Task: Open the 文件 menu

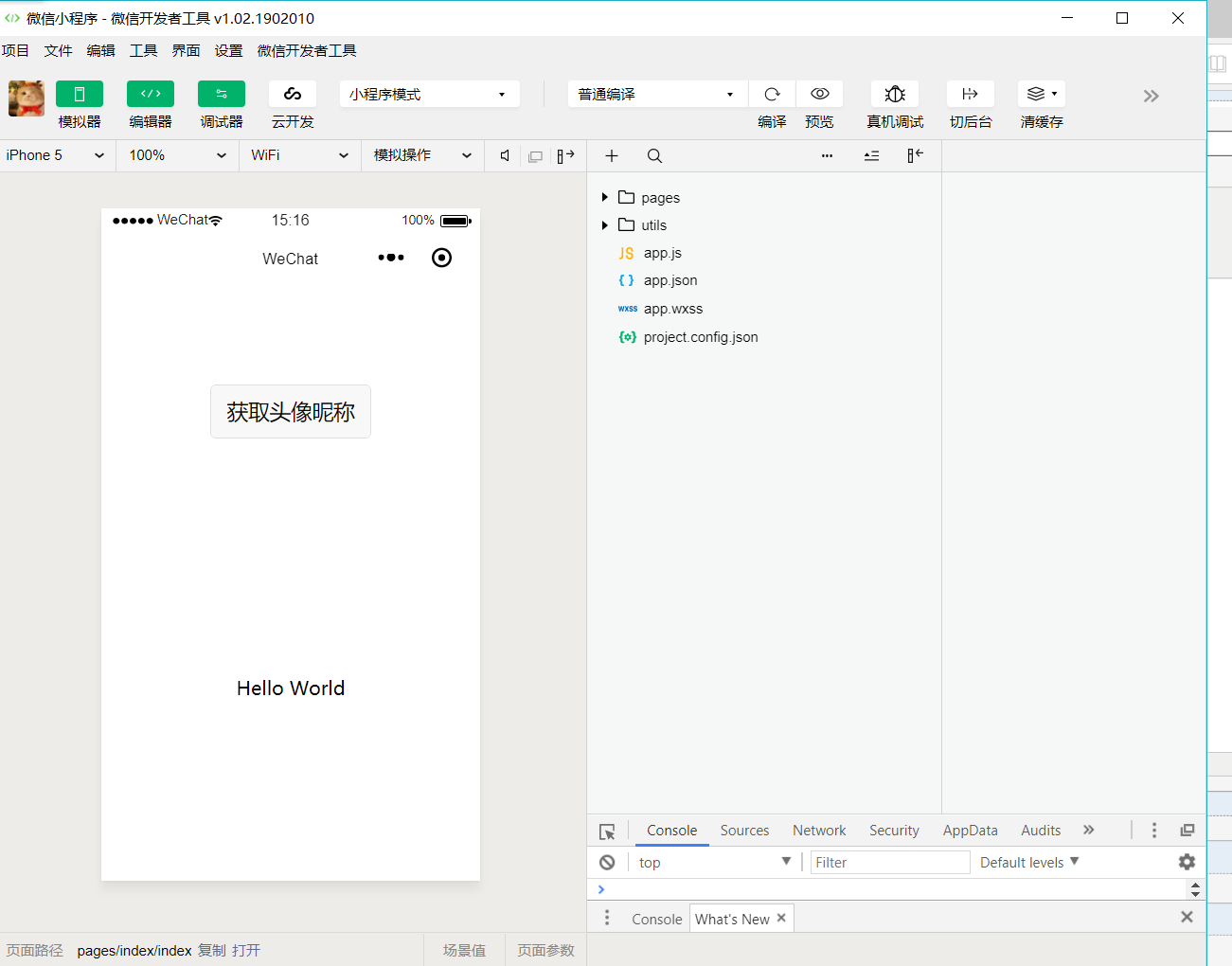Action: click(58, 51)
